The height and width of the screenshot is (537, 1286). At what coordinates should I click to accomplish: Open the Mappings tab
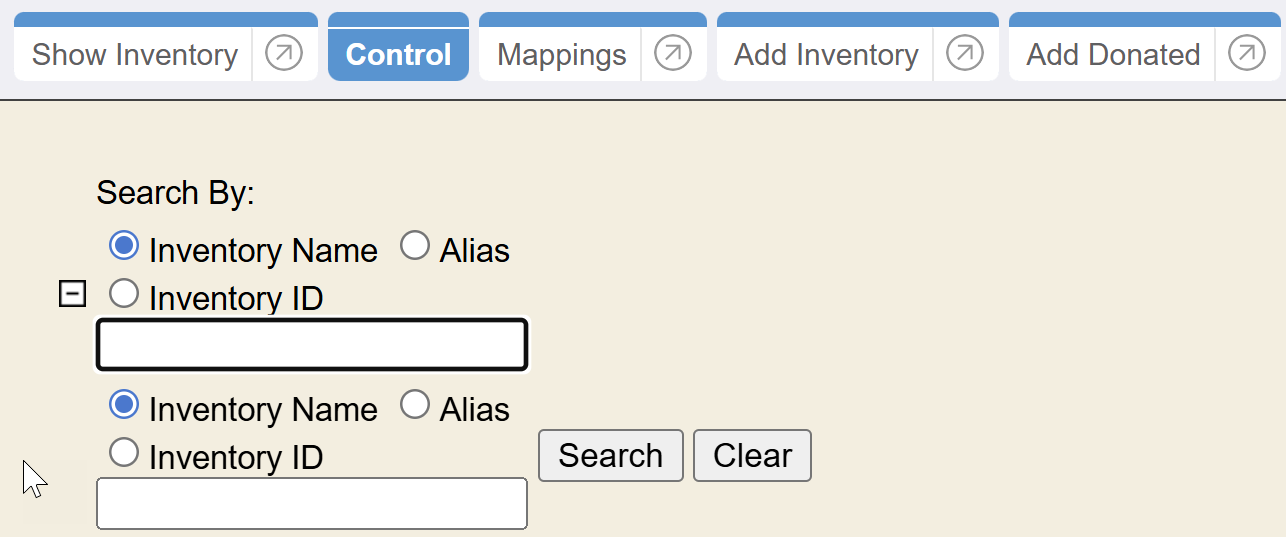pos(561,55)
